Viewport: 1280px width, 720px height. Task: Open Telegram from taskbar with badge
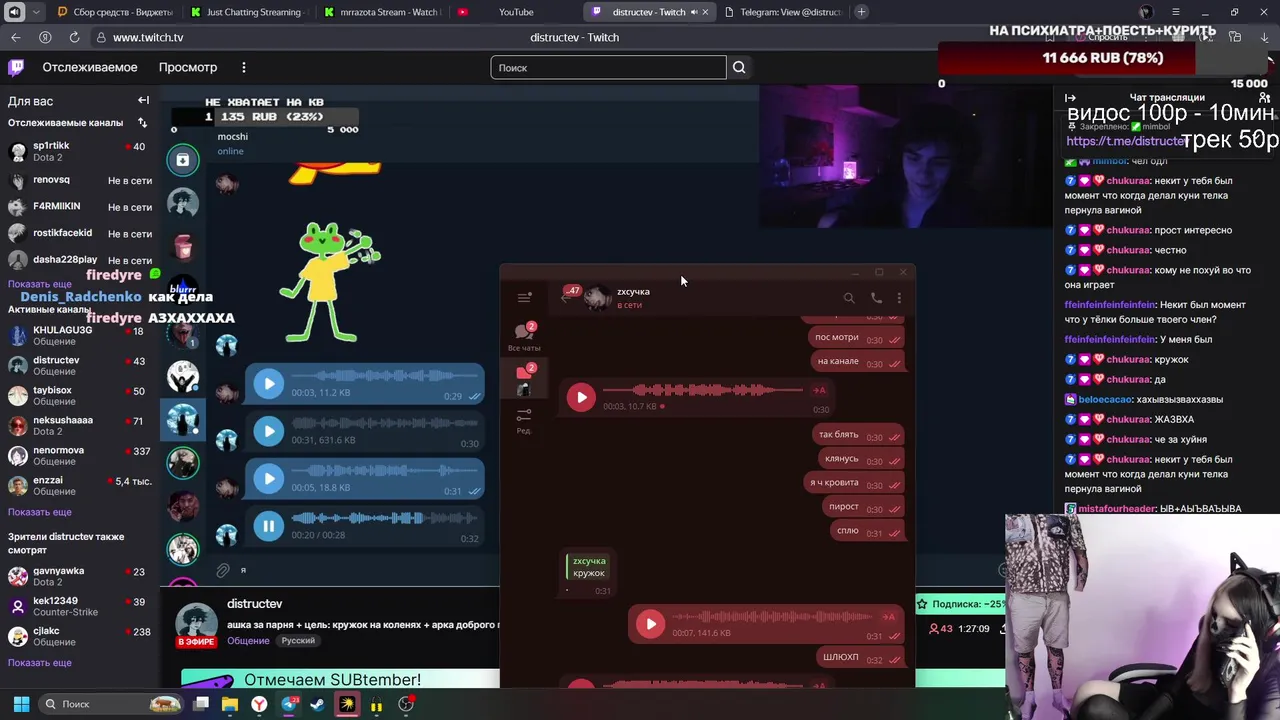pos(290,704)
